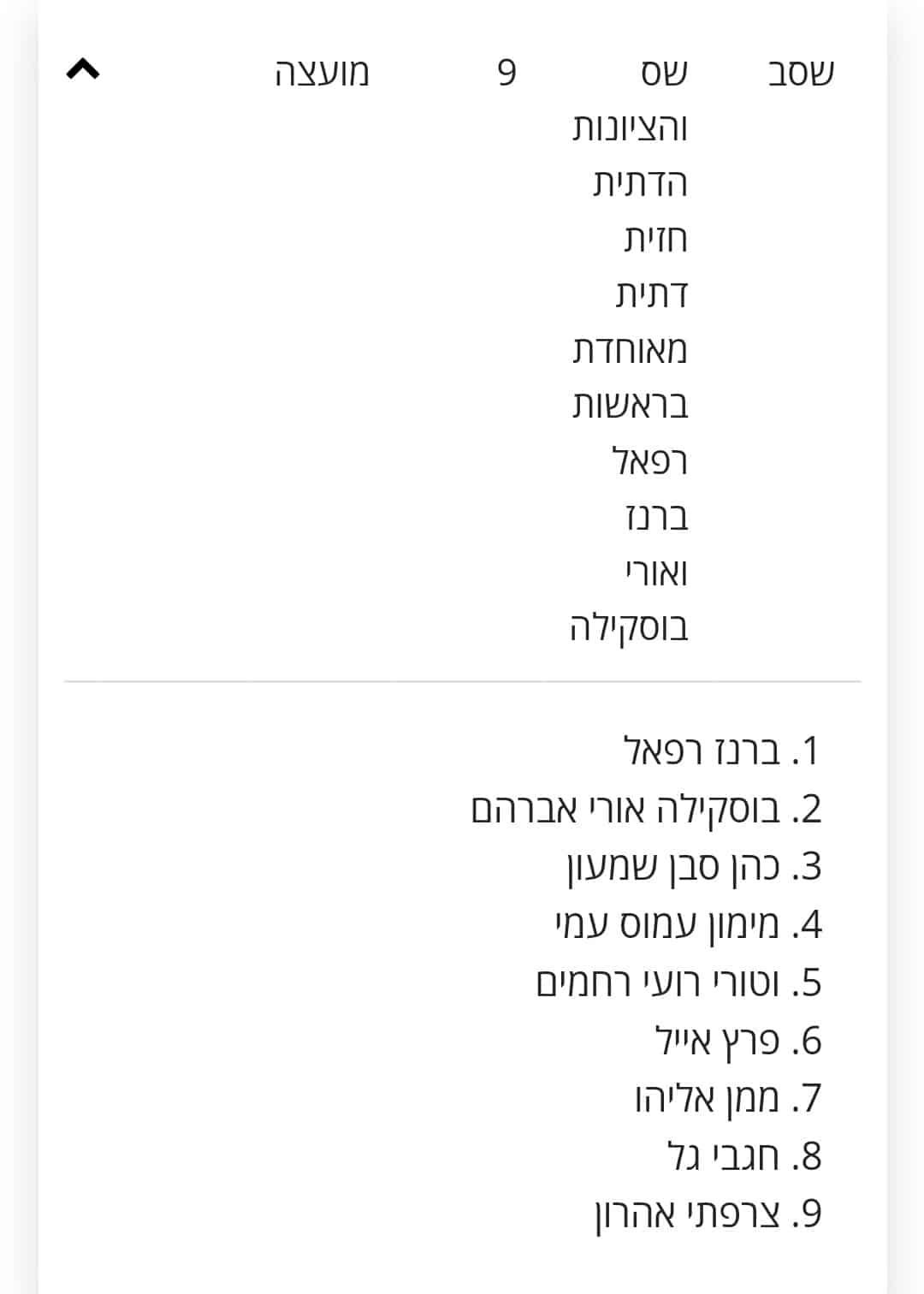
Task: Click the מועצה column text
Action: tap(322, 73)
